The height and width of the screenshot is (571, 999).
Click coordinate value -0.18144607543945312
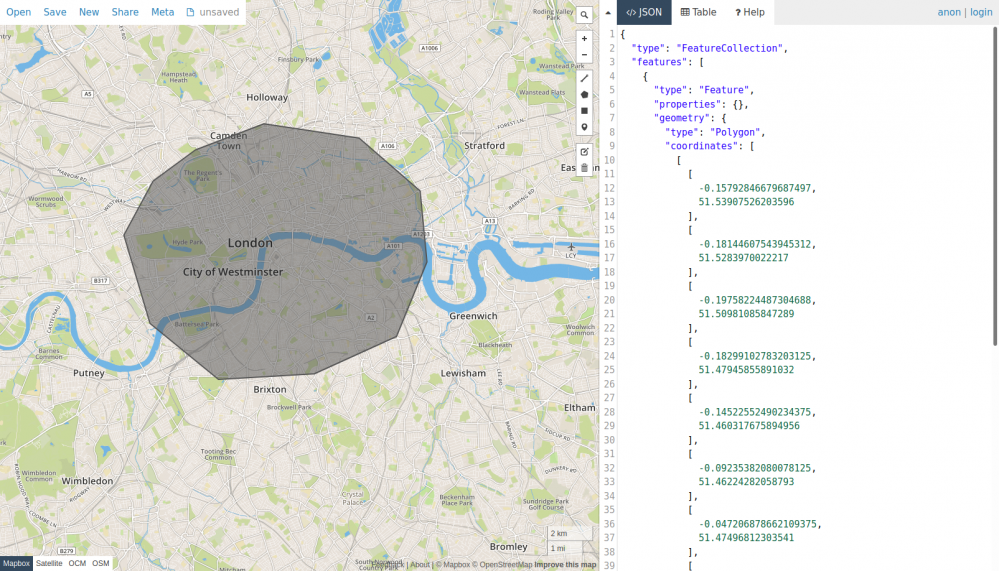(755, 245)
